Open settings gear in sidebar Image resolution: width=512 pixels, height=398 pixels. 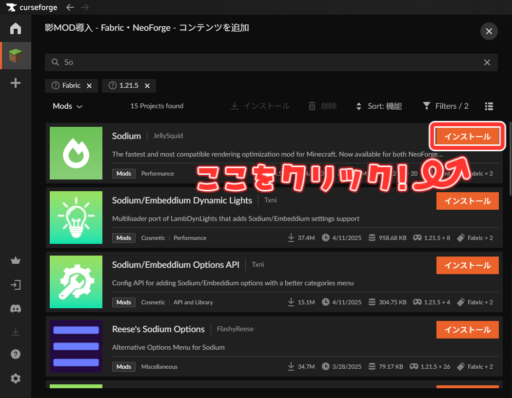[15, 378]
